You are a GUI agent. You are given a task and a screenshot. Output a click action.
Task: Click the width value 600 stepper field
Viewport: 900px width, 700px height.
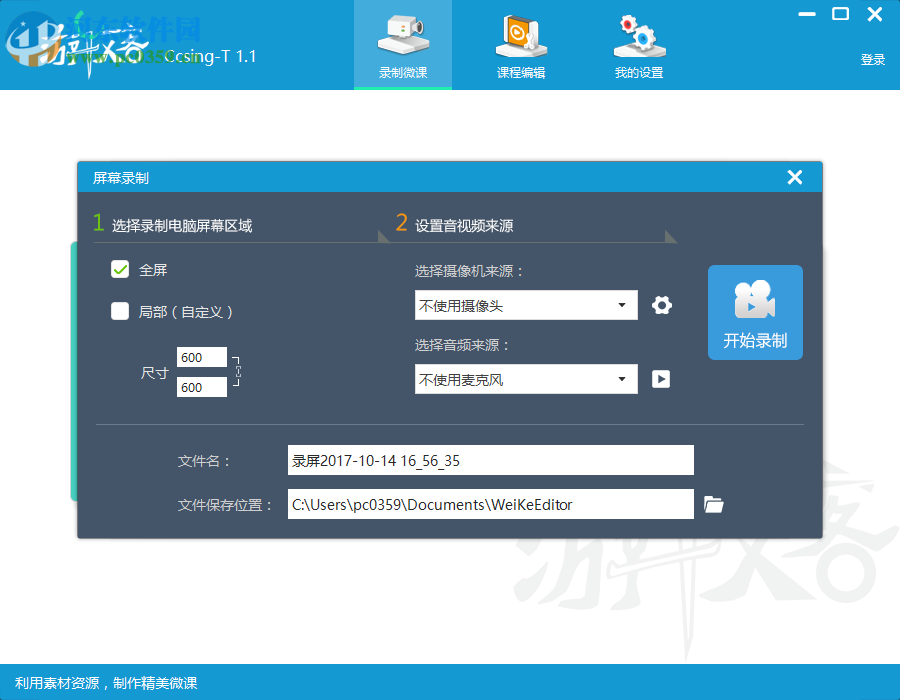pyautogui.click(x=200, y=357)
